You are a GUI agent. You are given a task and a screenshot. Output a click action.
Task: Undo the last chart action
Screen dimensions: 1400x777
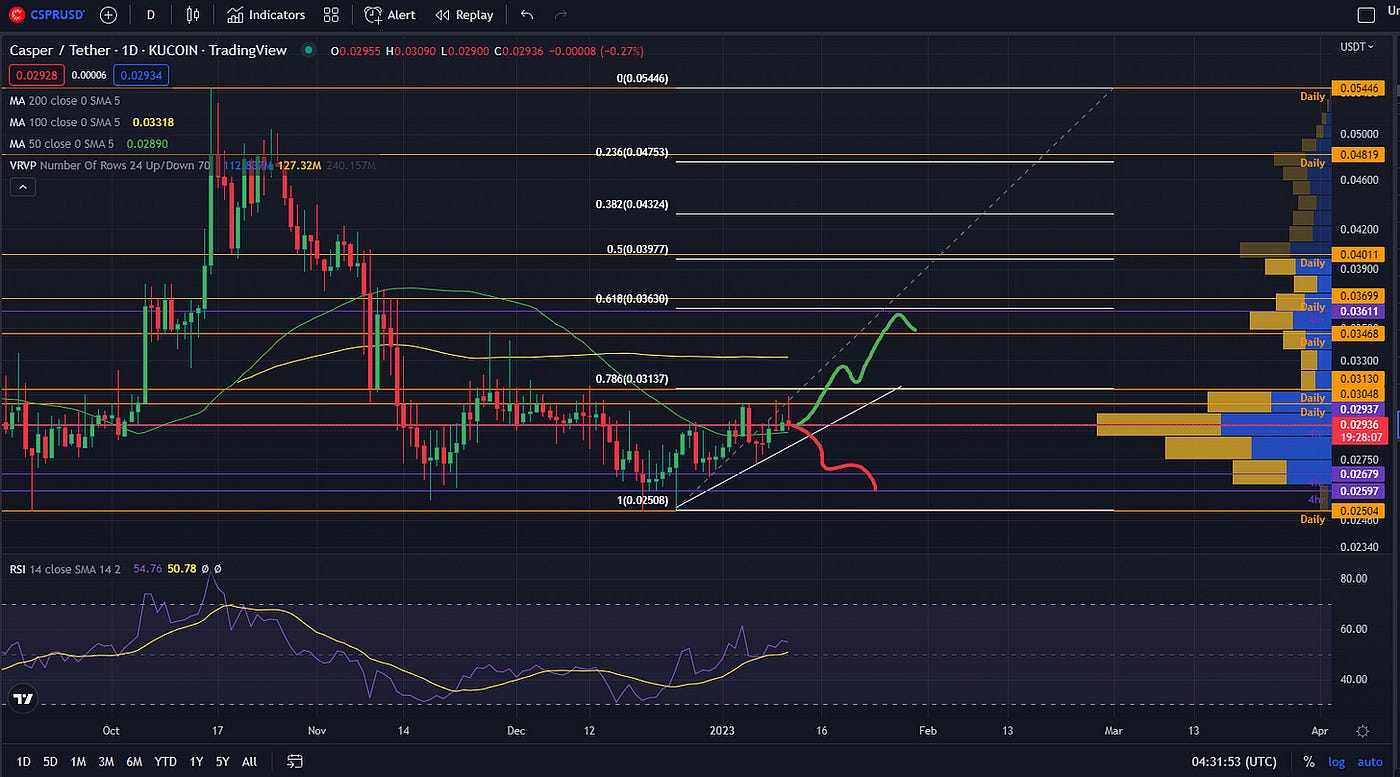coord(527,15)
